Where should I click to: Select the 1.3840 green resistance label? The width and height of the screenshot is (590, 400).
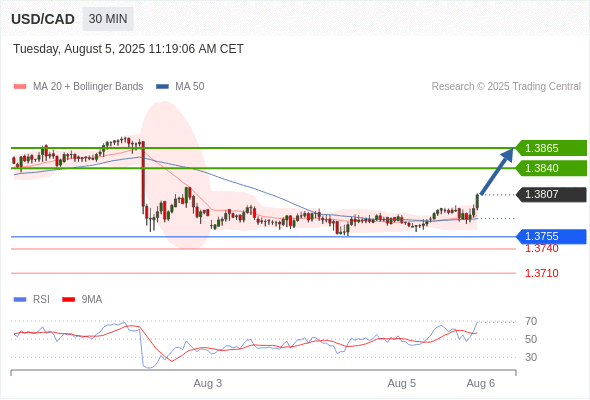551,168
